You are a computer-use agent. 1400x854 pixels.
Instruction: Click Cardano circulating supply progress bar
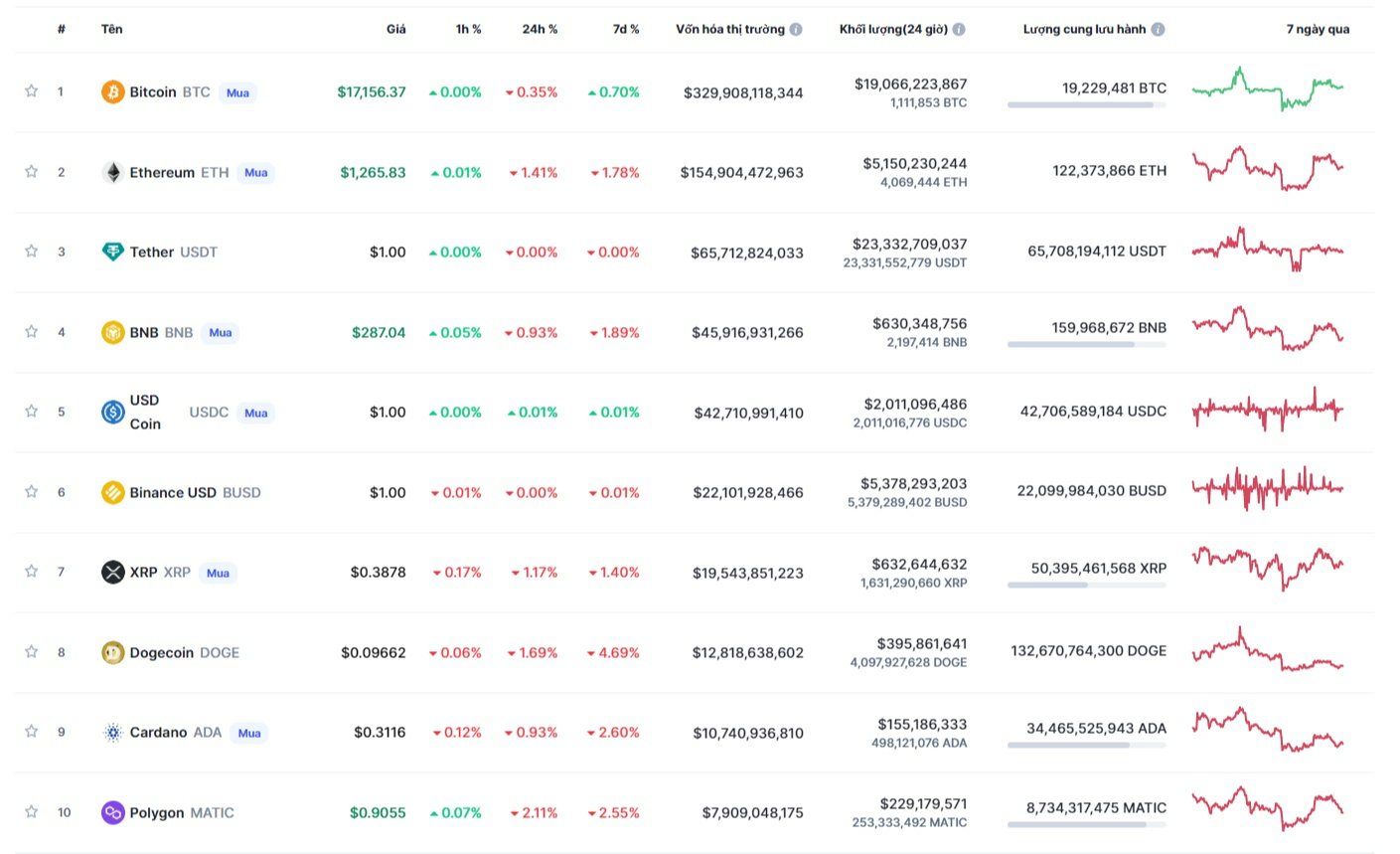point(1087,746)
